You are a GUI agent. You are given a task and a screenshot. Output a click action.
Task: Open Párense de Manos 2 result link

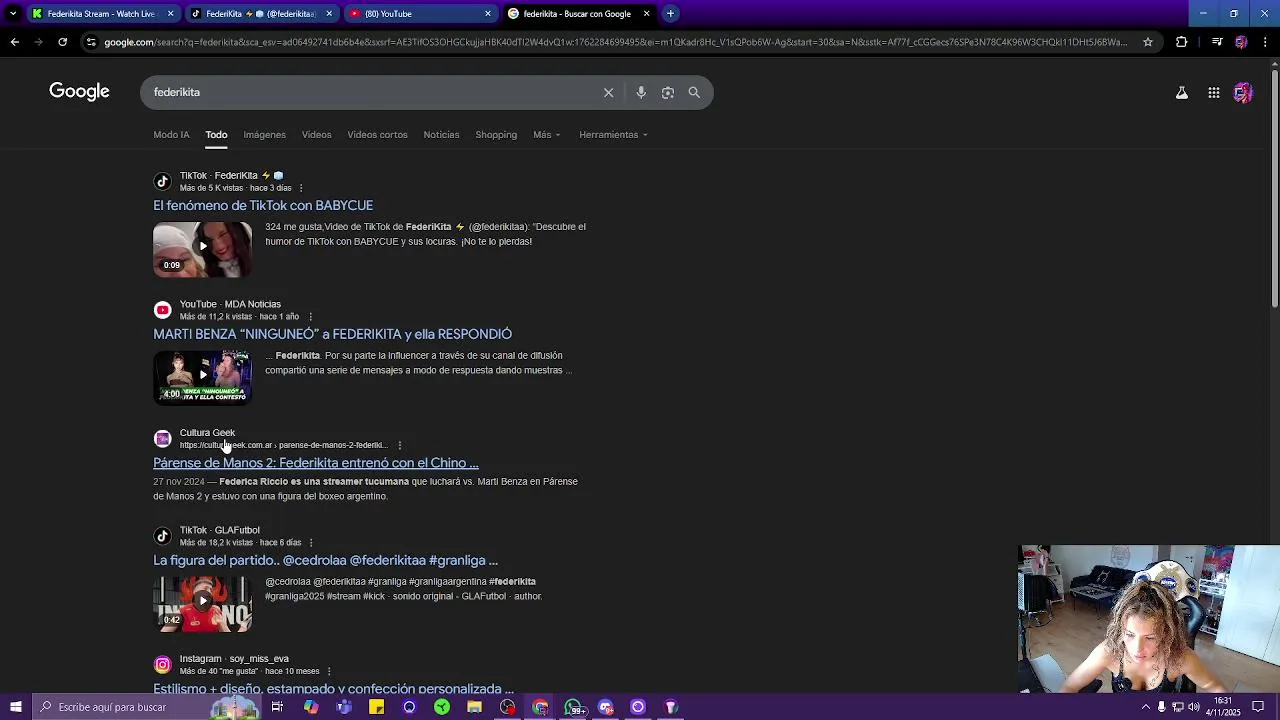click(316, 463)
